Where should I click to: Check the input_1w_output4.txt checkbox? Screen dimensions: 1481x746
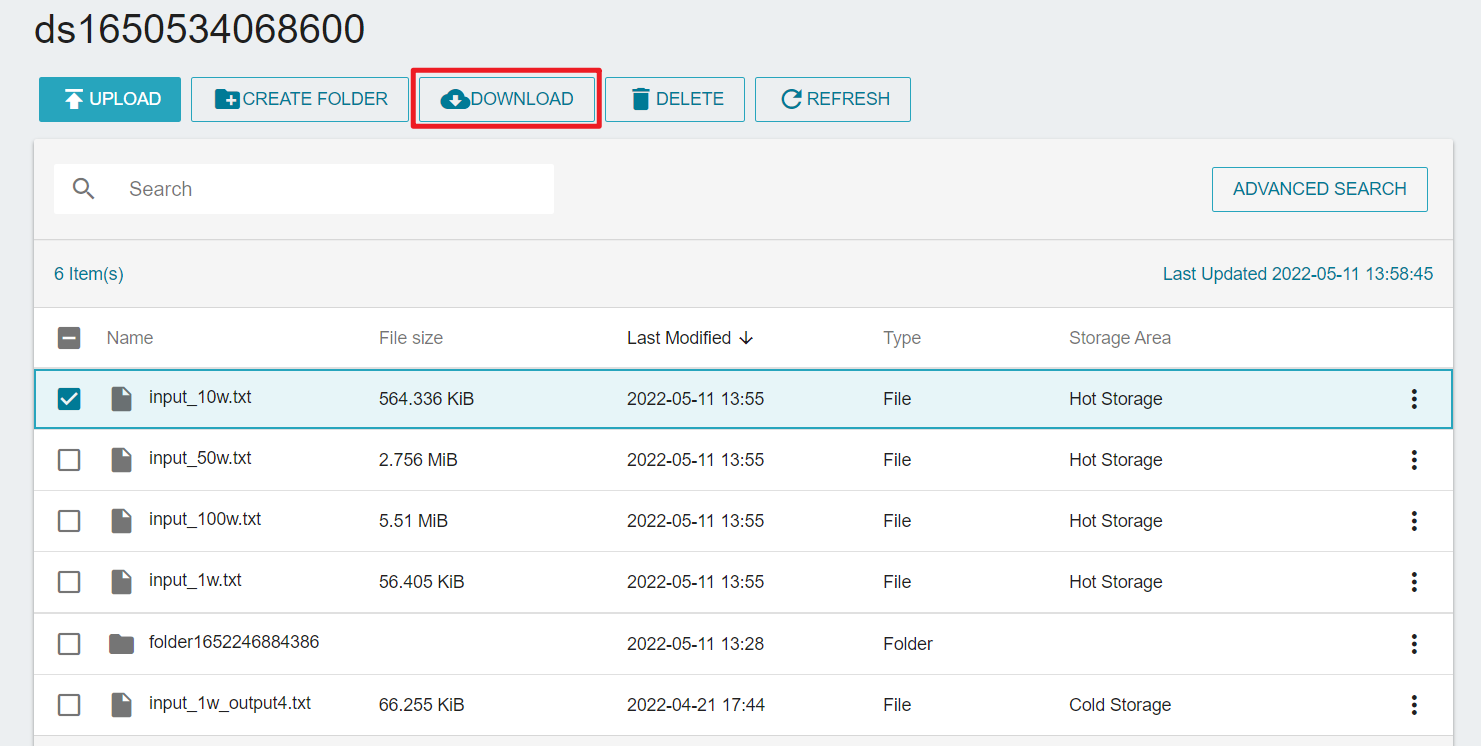[69, 705]
